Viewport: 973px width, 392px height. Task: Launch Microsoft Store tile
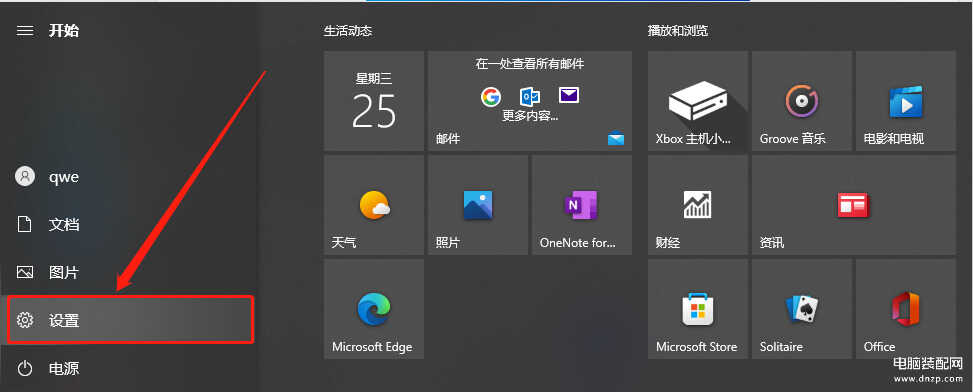coord(698,309)
